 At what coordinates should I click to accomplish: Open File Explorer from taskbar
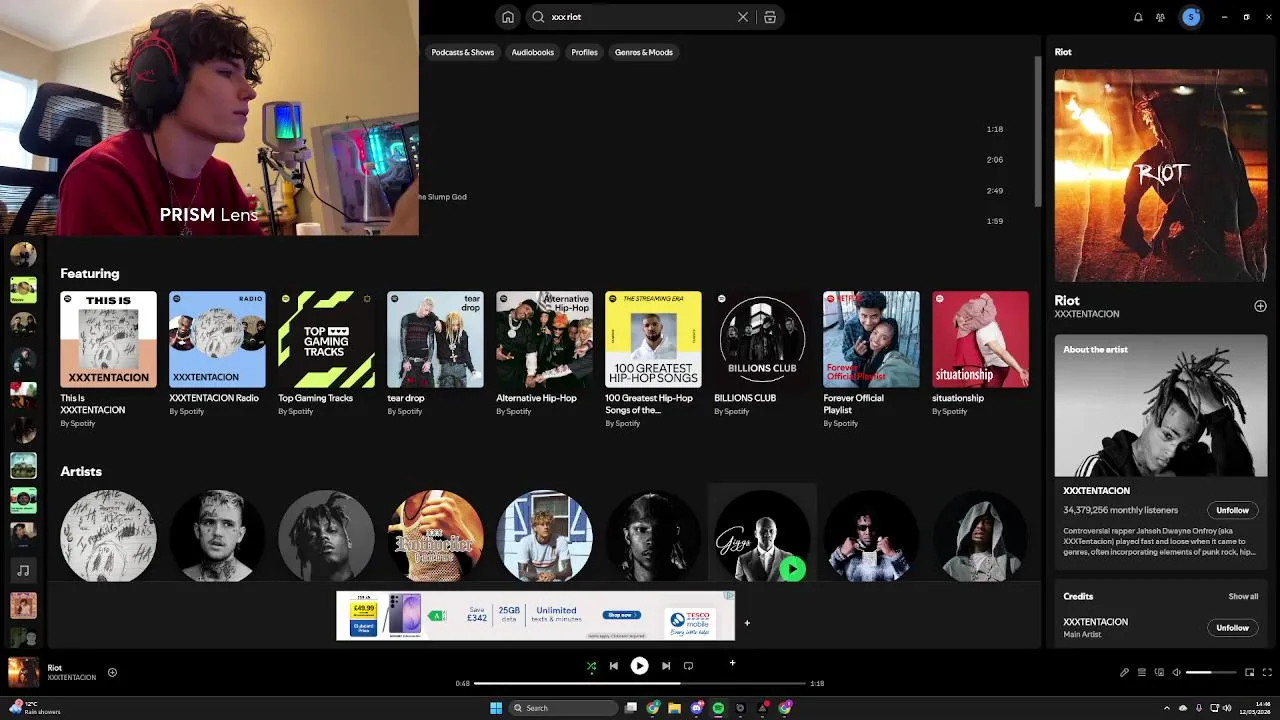[675, 708]
